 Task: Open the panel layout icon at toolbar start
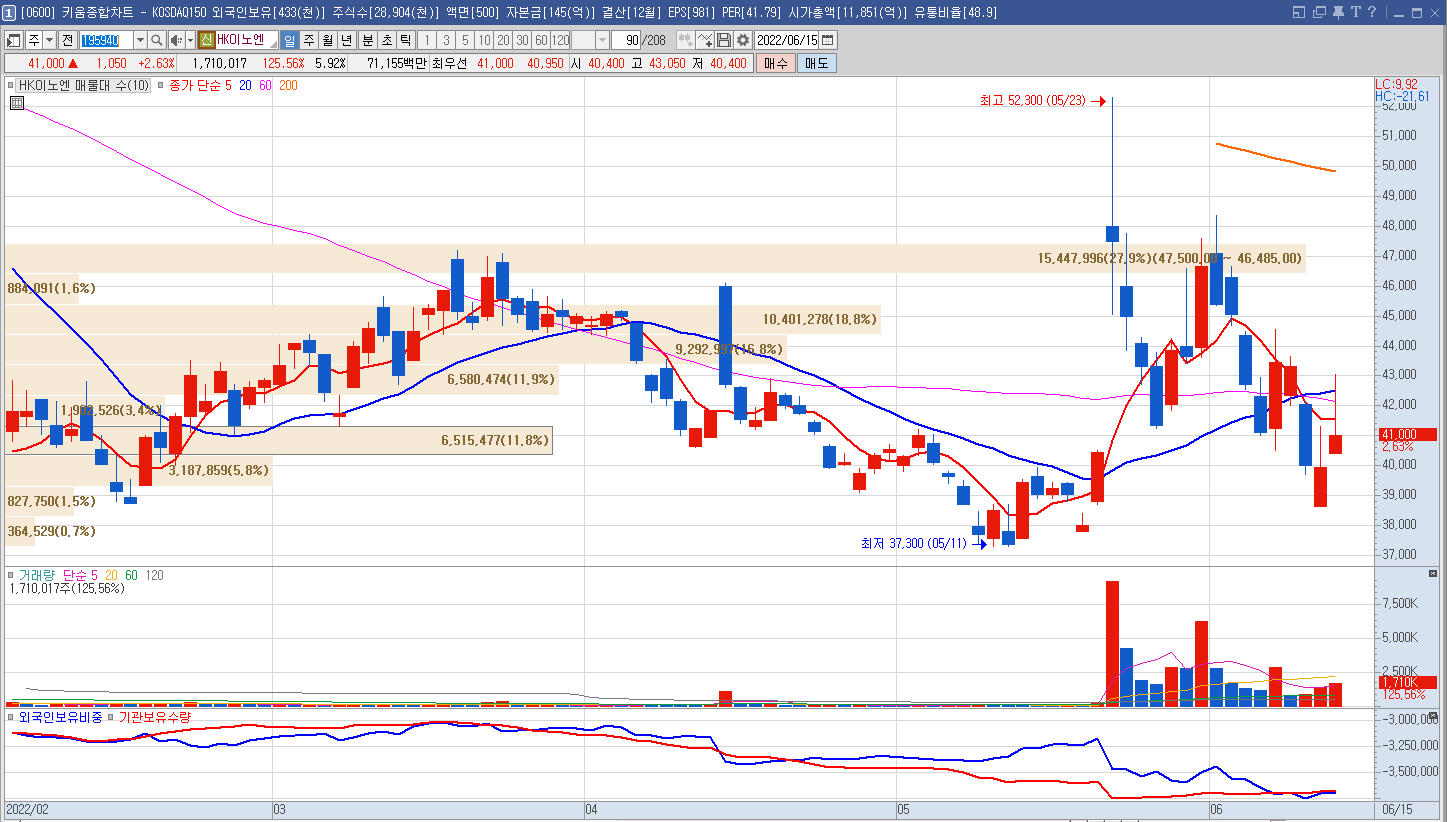13,40
